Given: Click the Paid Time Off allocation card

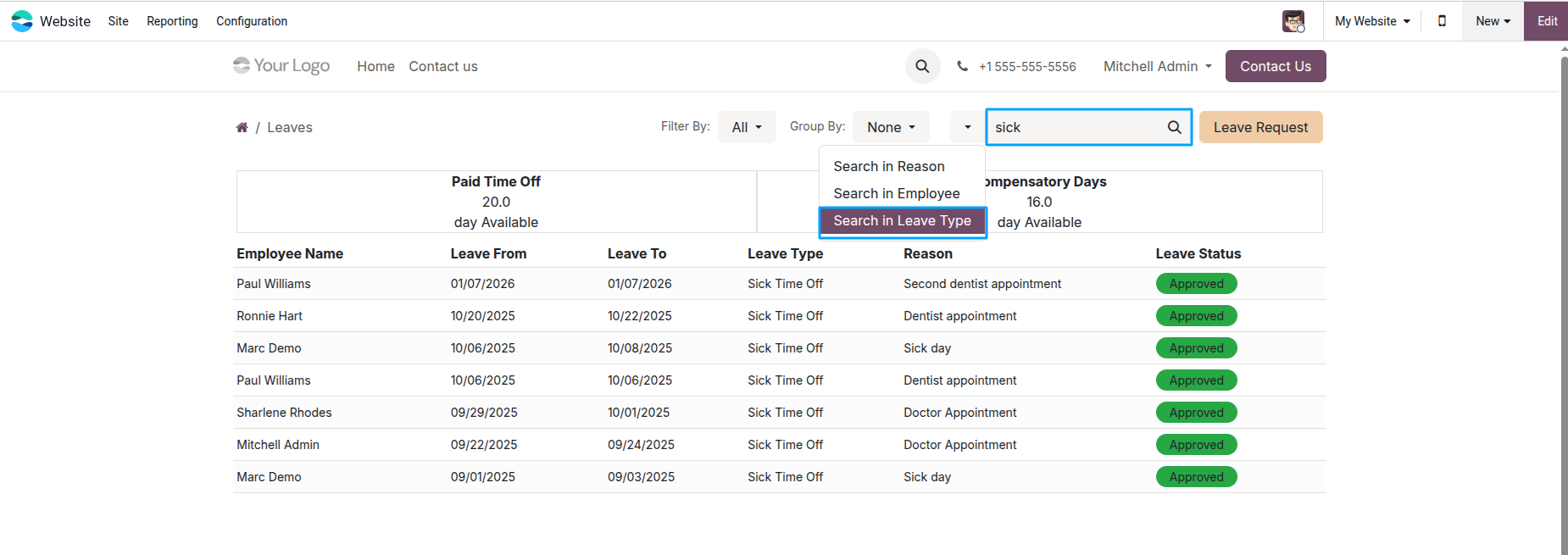Looking at the screenshot, I should pos(496,202).
